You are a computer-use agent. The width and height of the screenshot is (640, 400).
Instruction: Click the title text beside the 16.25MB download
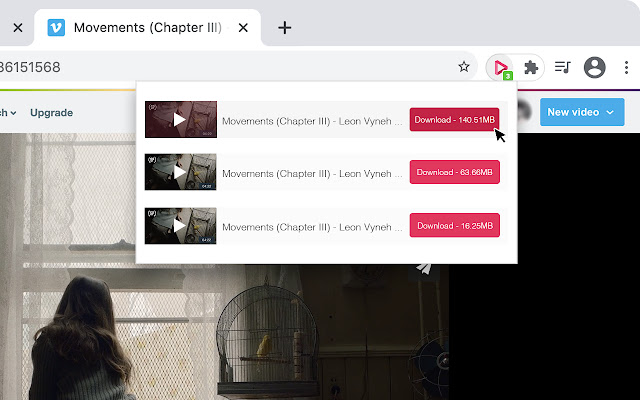312,227
